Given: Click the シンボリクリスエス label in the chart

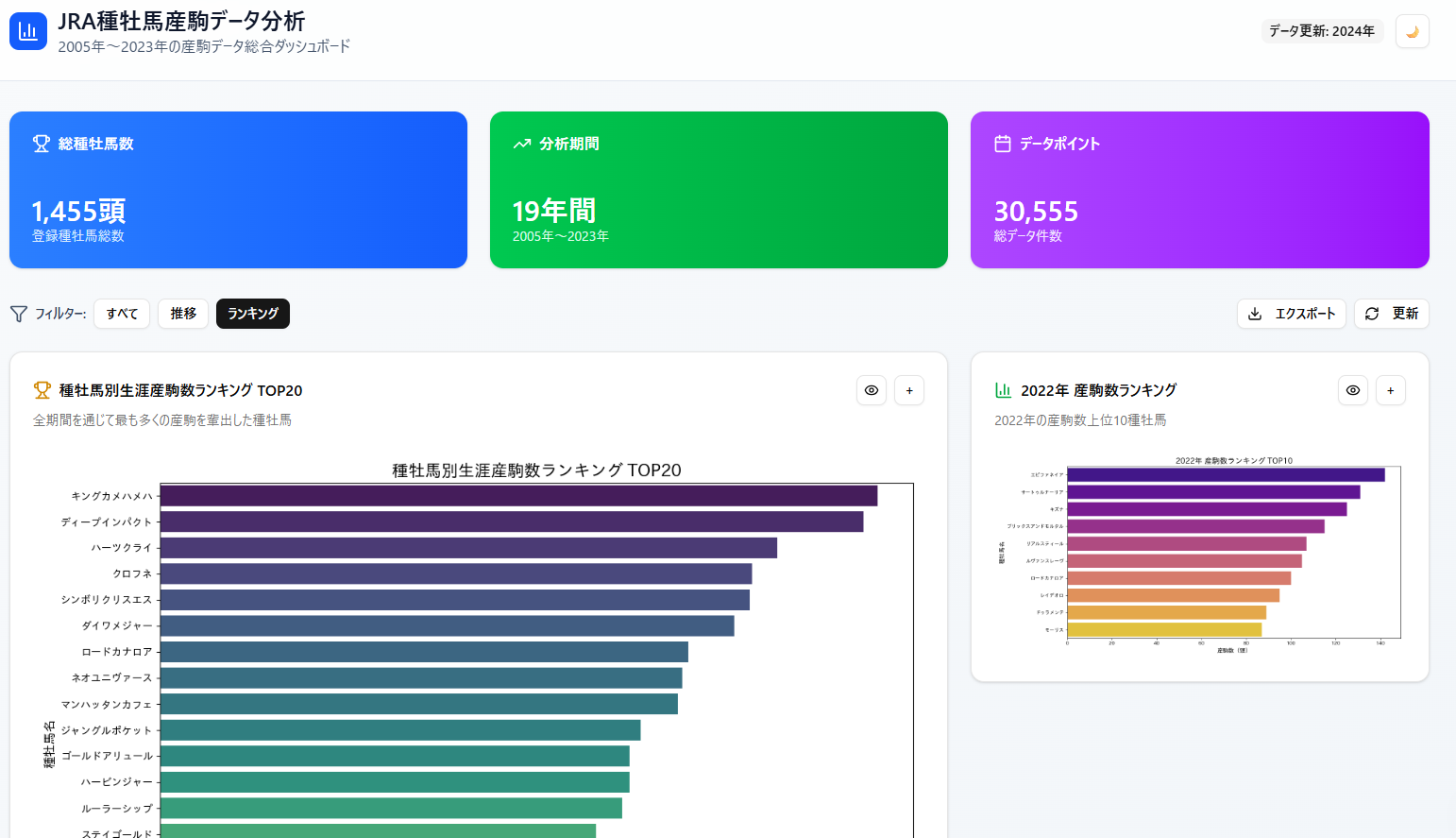Looking at the screenshot, I should [107, 600].
